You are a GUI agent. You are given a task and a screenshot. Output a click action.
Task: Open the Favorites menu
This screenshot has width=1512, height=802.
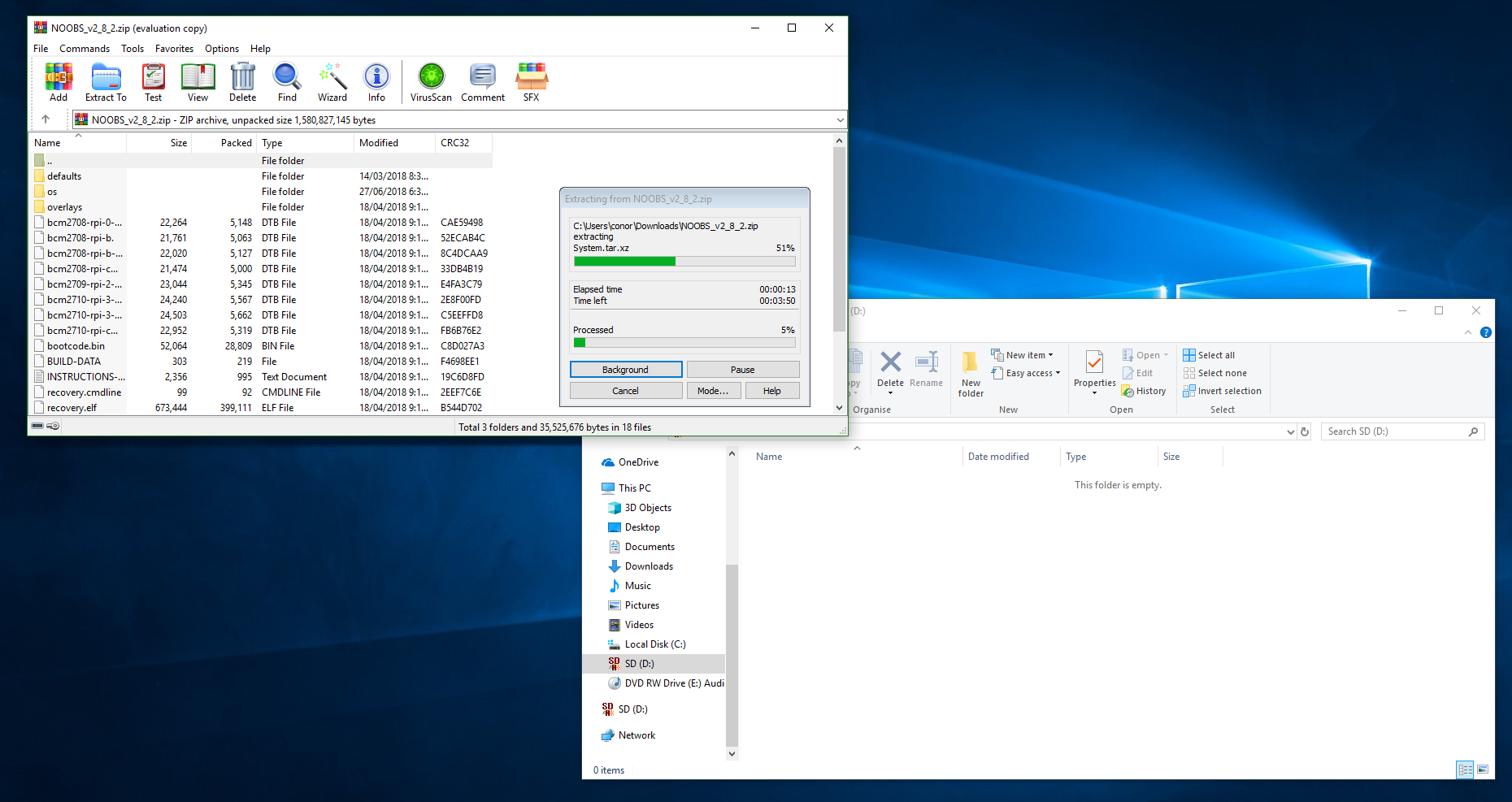click(174, 49)
